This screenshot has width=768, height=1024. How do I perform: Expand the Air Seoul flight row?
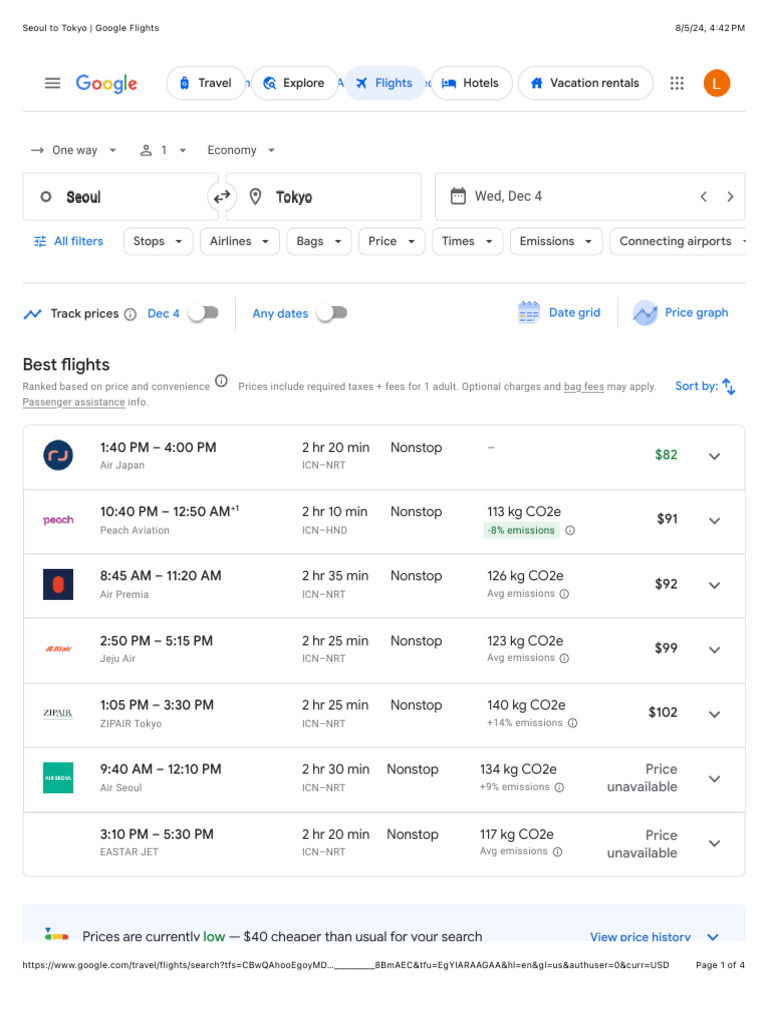point(714,779)
